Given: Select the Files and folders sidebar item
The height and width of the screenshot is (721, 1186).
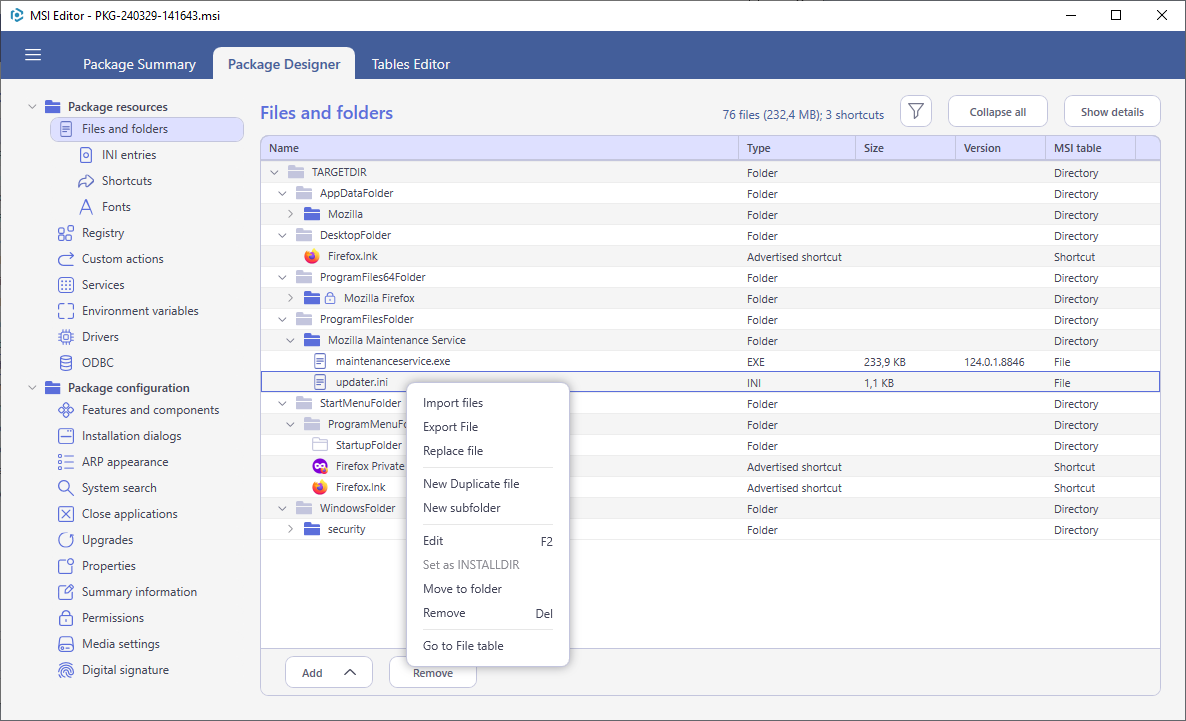Looking at the screenshot, I should tap(147, 129).
